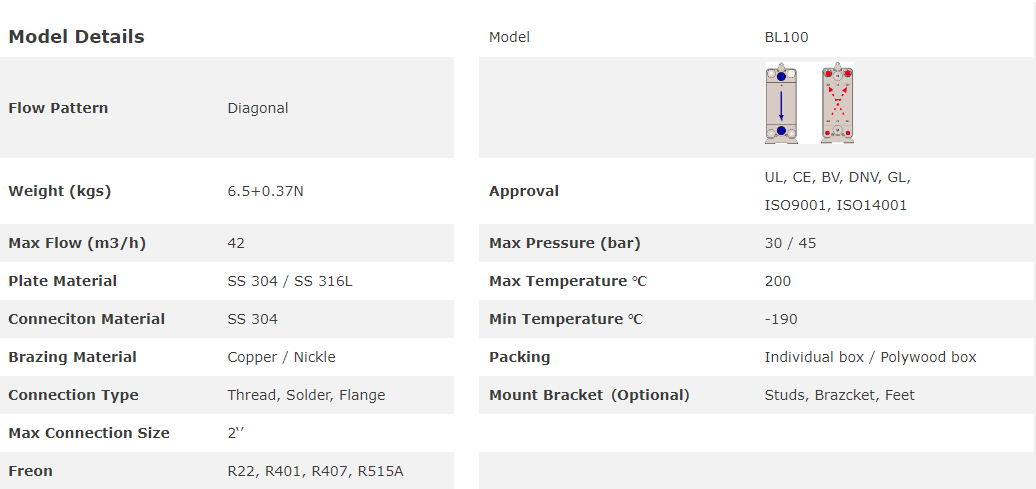Click the Approval certifications list
Screen dimensions: 1036x489
click(x=837, y=191)
